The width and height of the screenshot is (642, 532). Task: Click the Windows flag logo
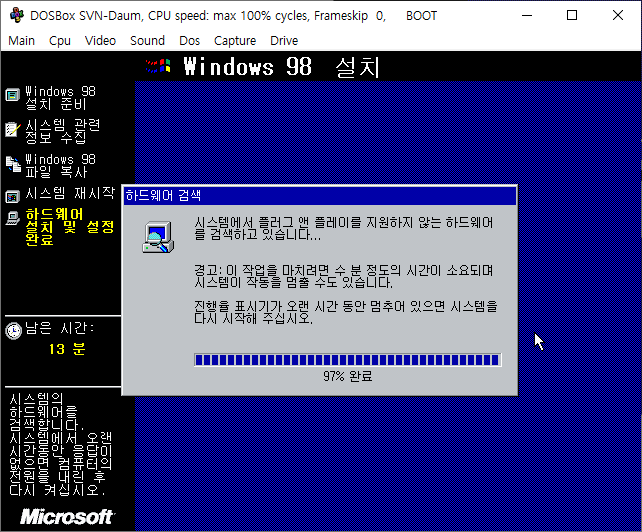click(x=158, y=66)
